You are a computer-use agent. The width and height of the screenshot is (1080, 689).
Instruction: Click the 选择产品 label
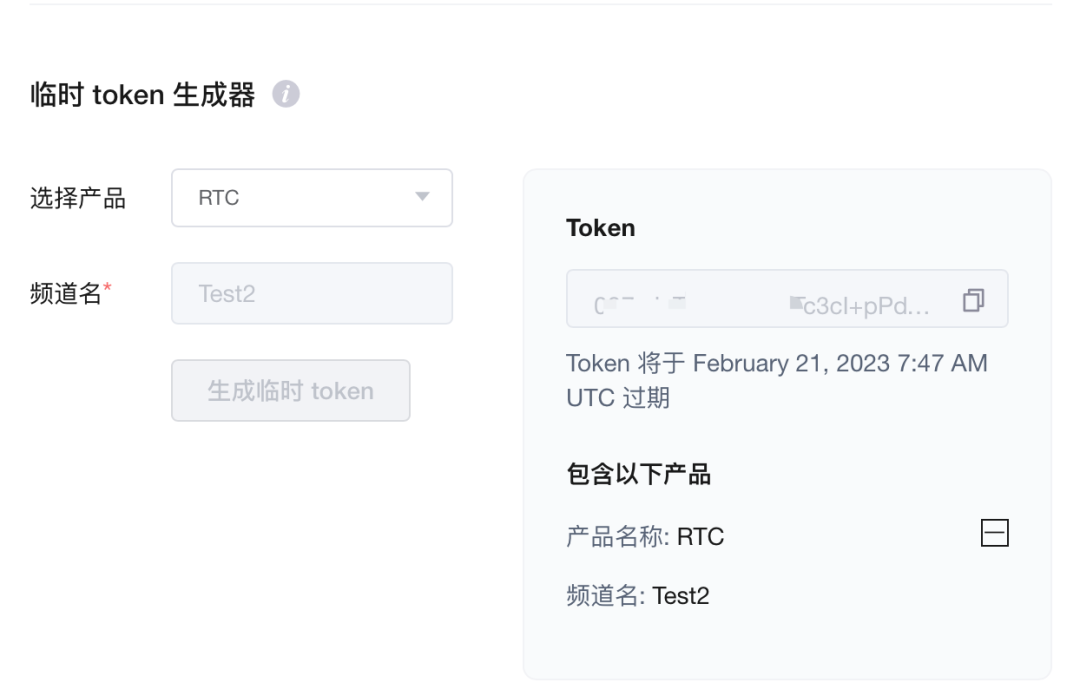78,198
